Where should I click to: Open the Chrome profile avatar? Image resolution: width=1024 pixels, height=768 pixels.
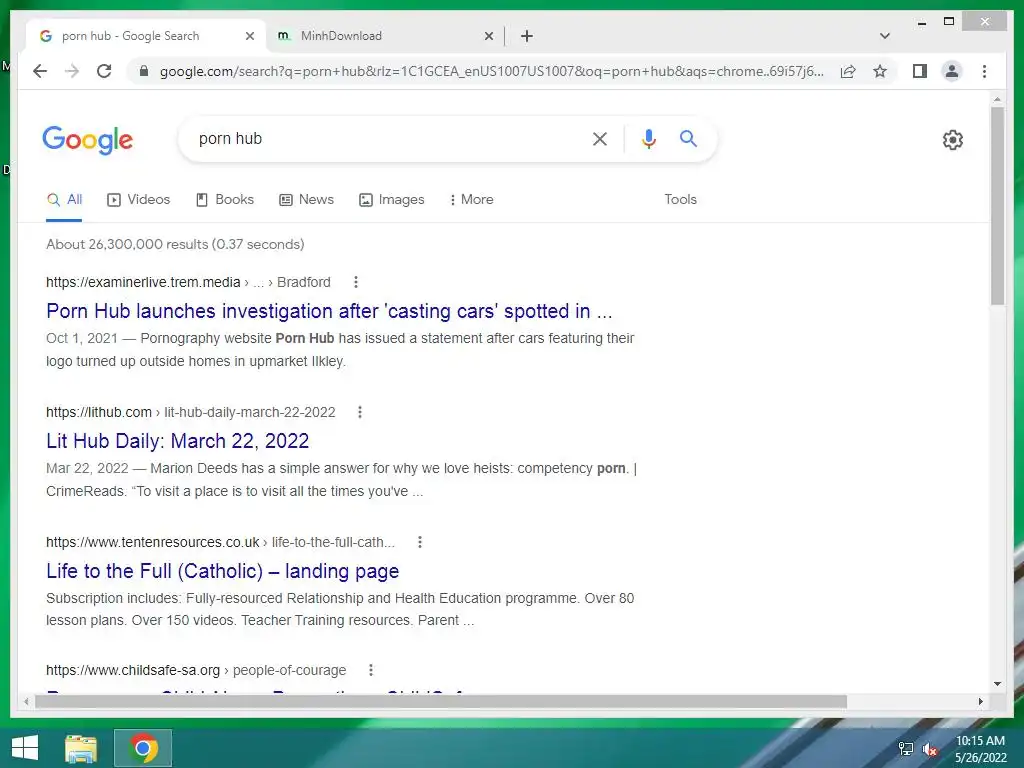(952, 71)
